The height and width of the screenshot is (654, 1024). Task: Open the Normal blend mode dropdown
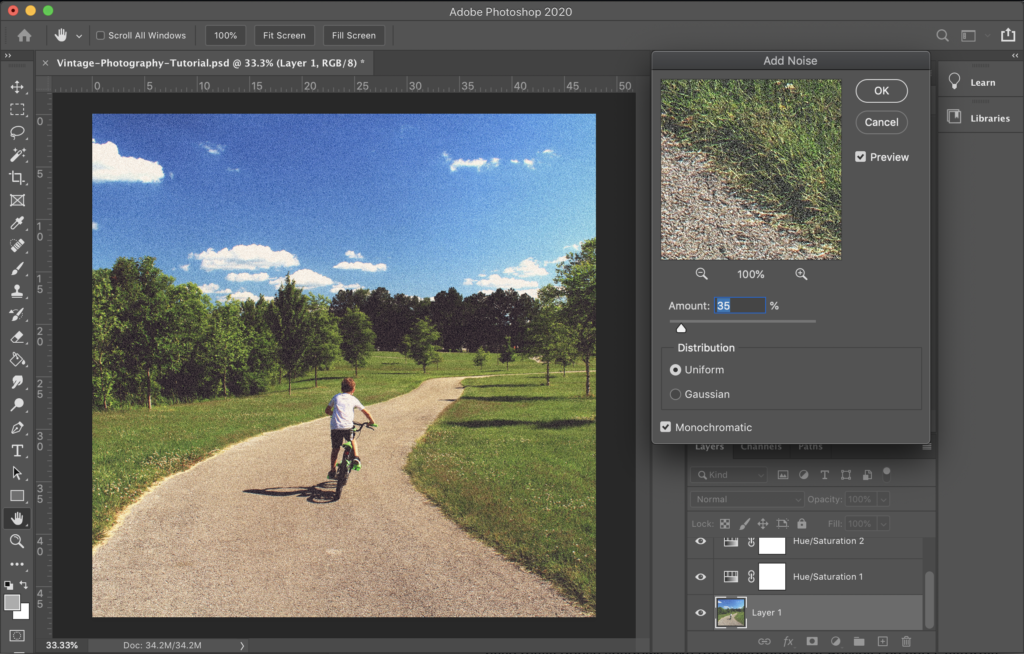(747, 499)
